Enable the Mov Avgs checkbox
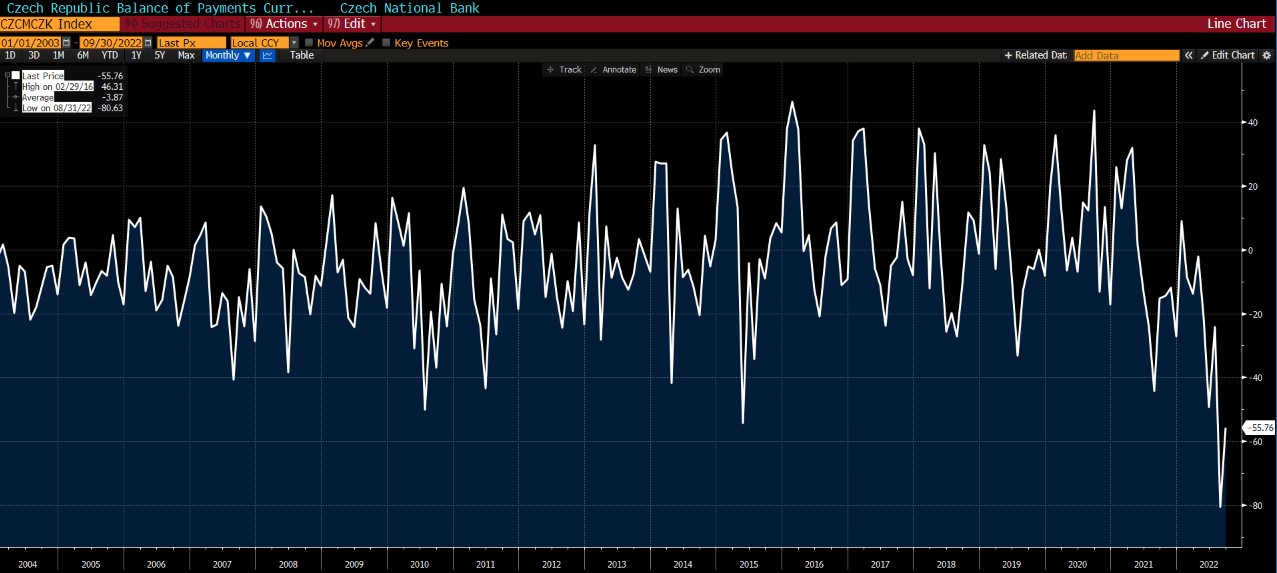This screenshot has width=1277, height=573. tap(309, 43)
